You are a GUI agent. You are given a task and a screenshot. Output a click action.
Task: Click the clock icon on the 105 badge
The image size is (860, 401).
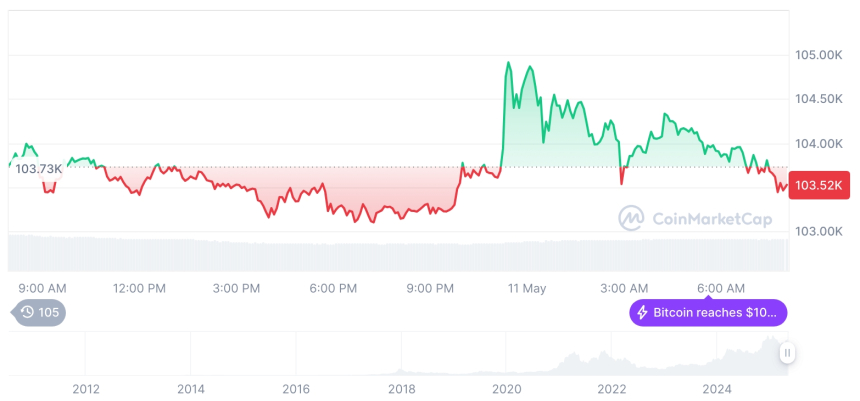tap(27, 313)
